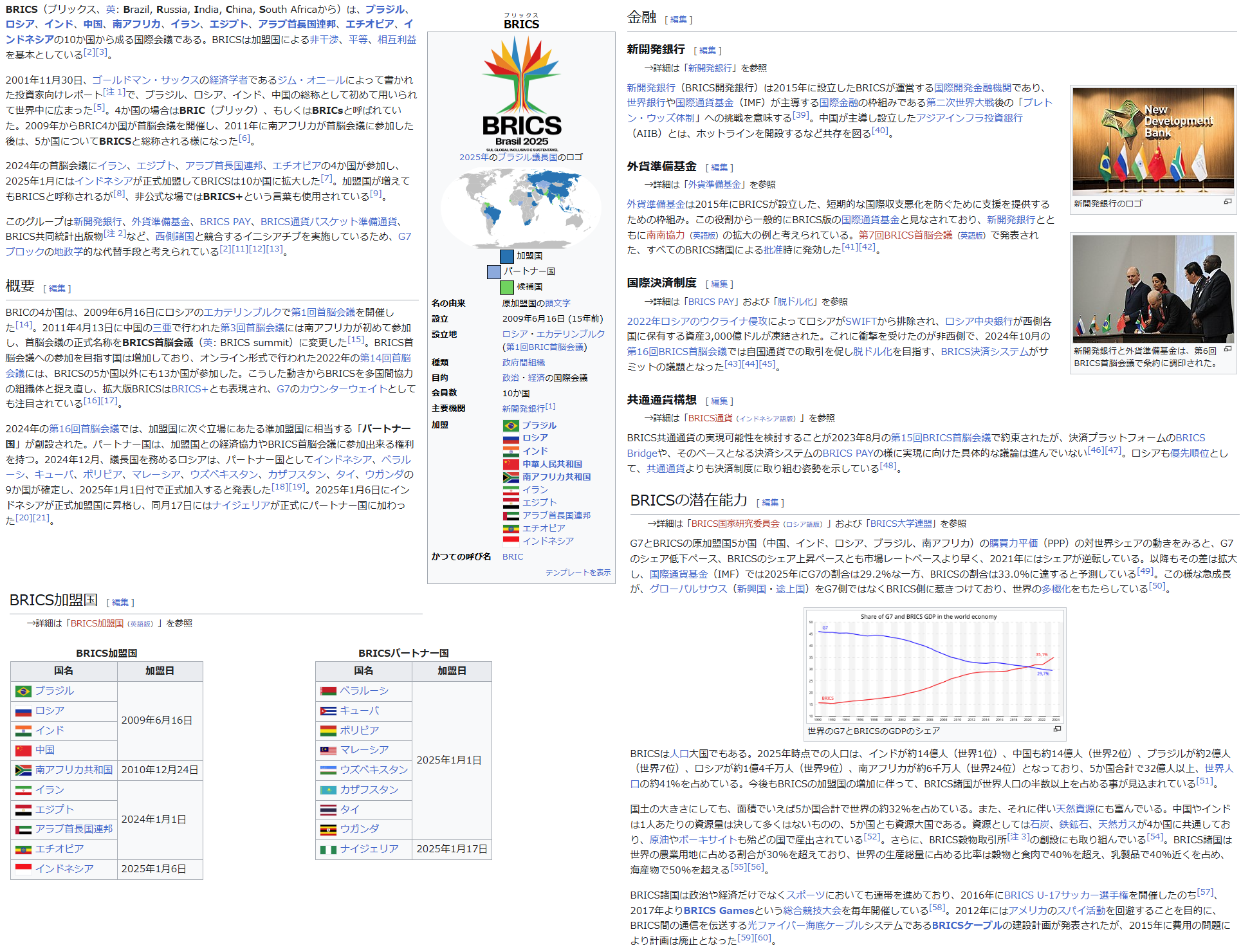Click the Russia flag icon in BRICS加盟国 table

tap(24, 711)
